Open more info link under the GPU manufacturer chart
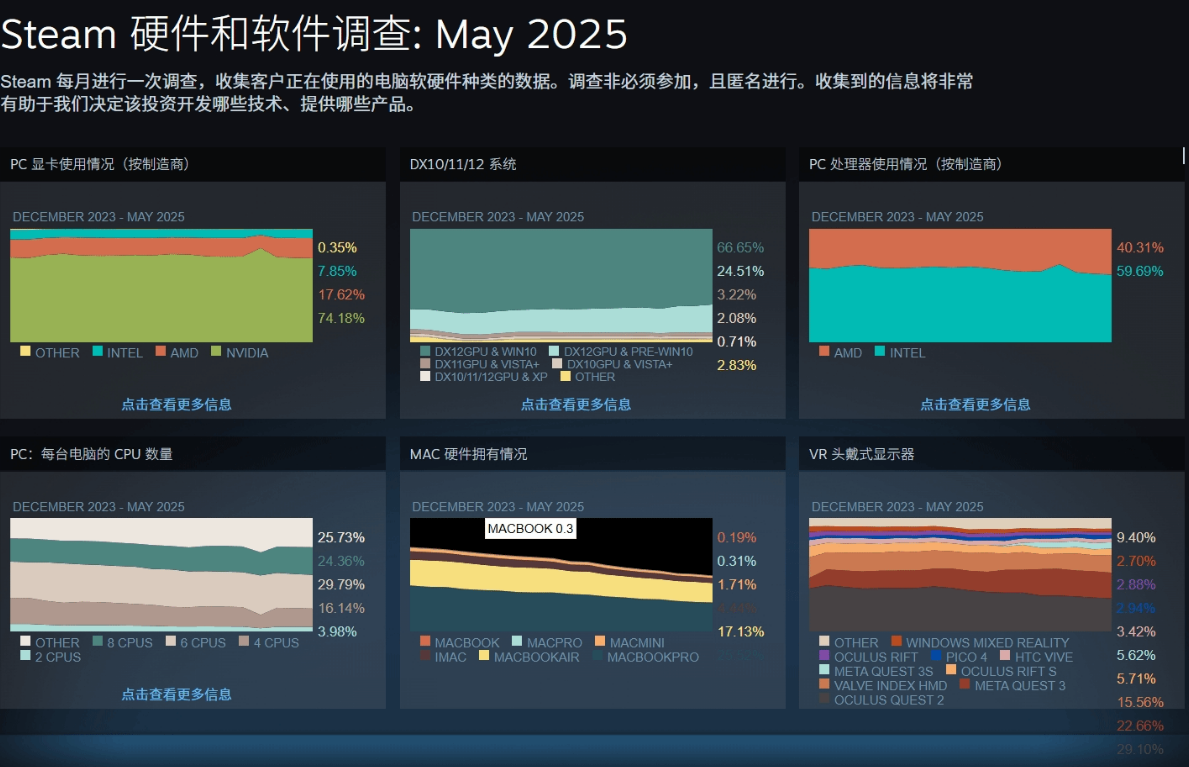 pos(177,404)
